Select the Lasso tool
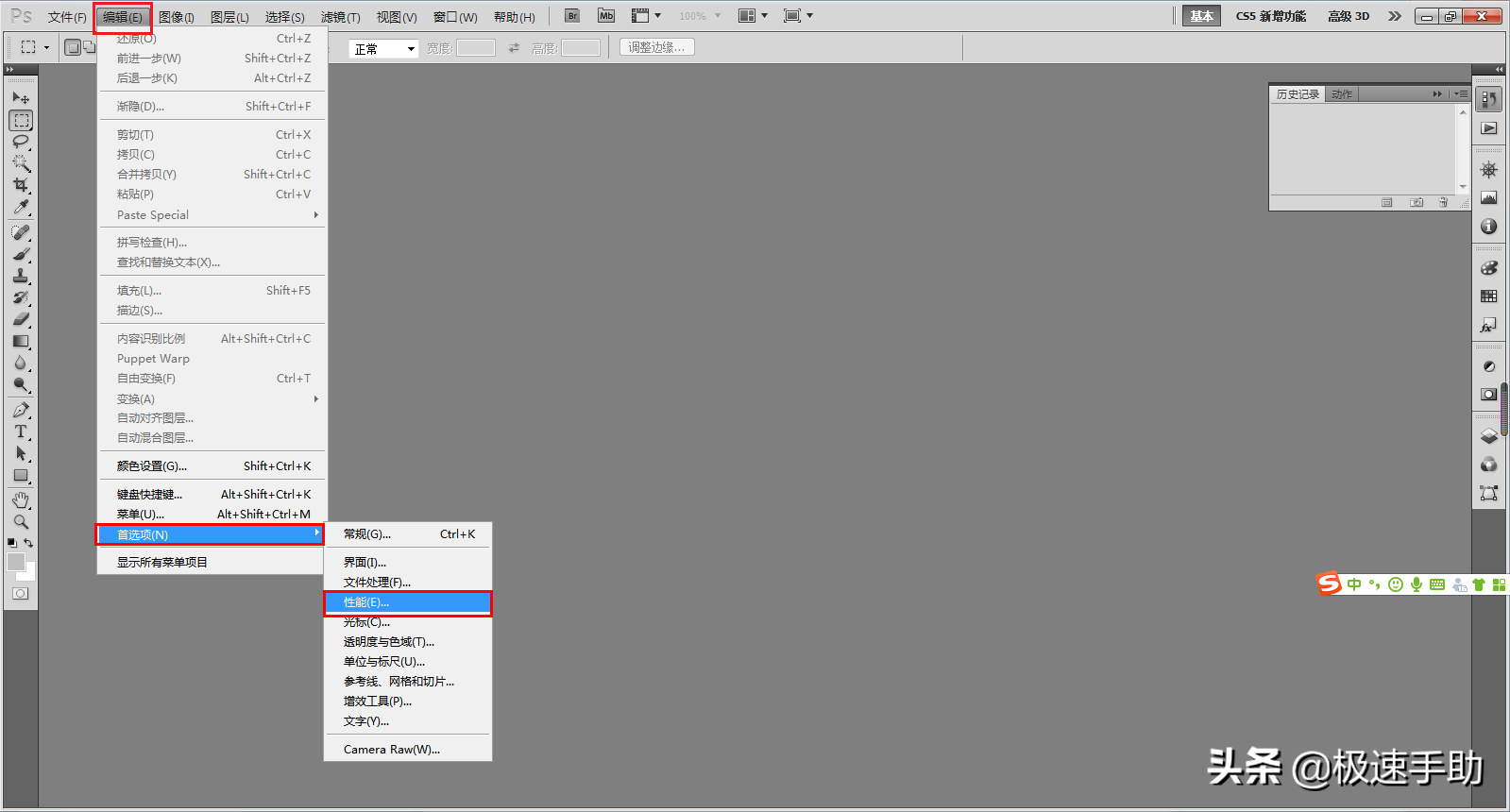The width and height of the screenshot is (1510, 812). click(21, 142)
